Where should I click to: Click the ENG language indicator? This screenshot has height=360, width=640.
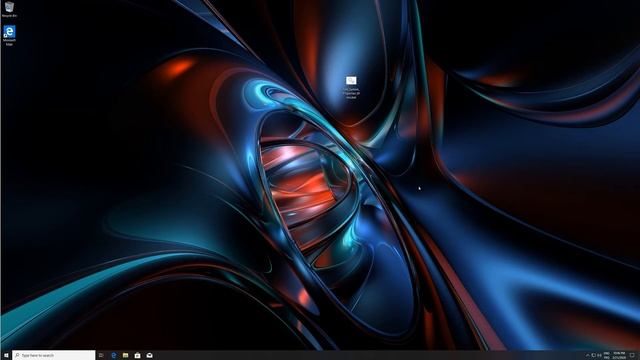pyautogui.click(x=607, y=355)
